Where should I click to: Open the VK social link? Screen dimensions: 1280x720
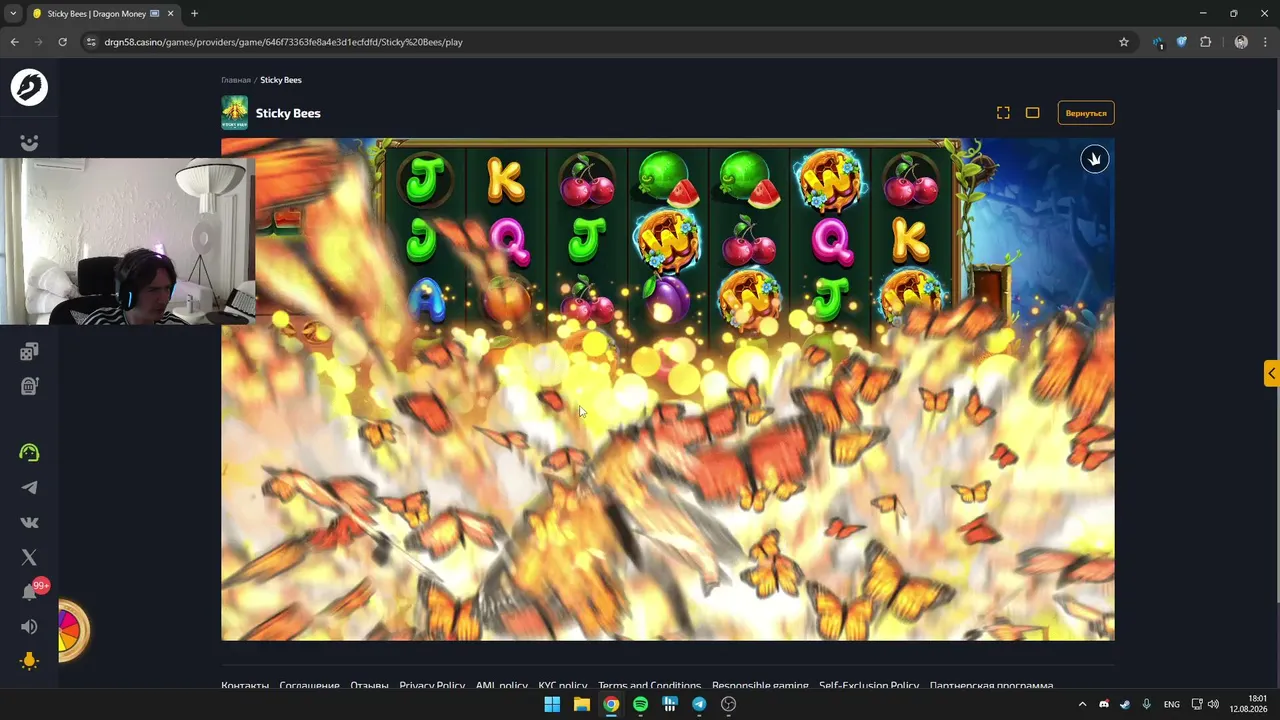click(29, 522)
